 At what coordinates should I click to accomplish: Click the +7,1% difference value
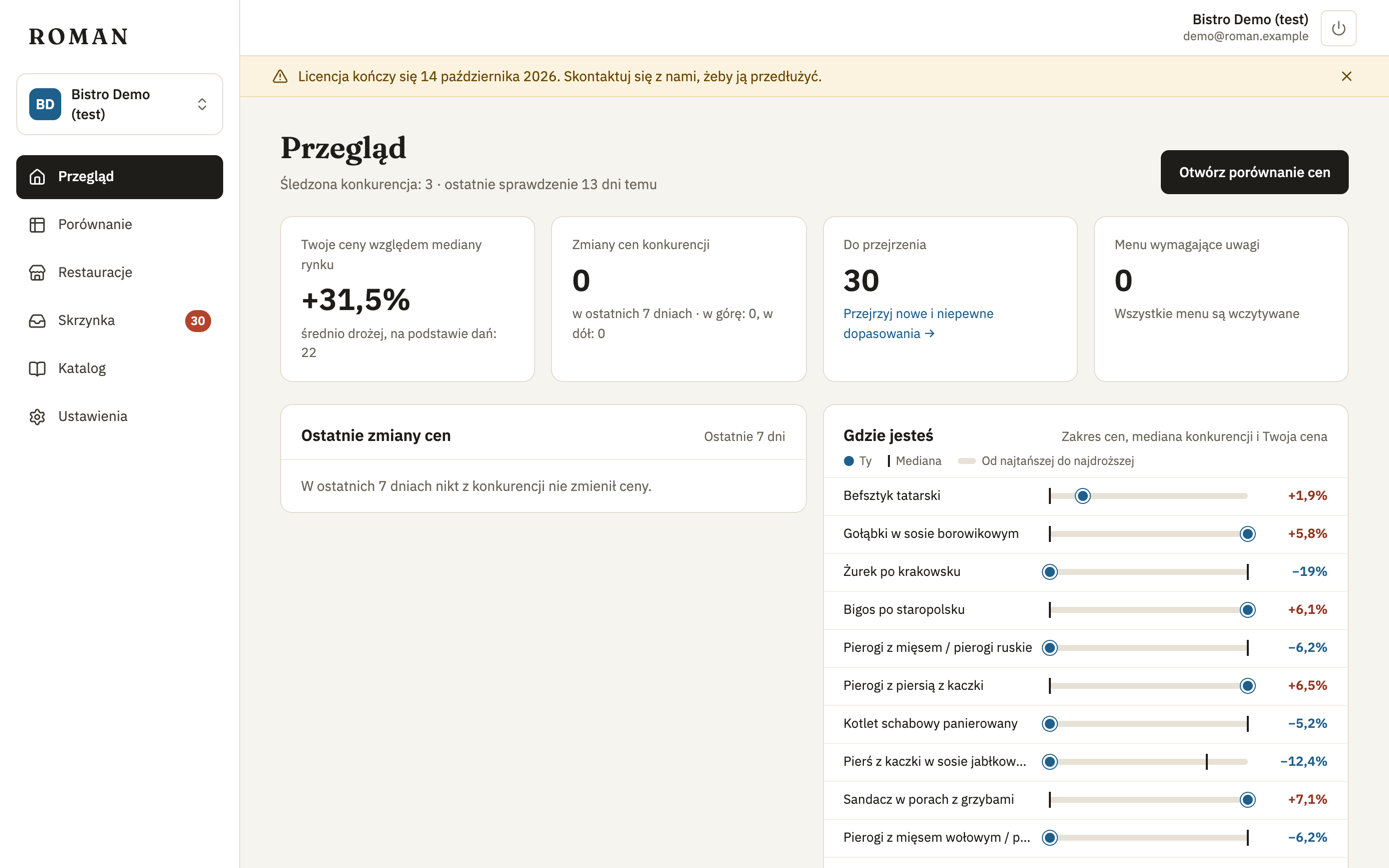click(x=1307, y=800)
